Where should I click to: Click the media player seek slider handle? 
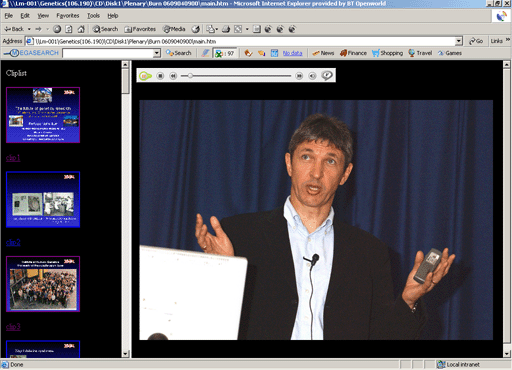190,76
